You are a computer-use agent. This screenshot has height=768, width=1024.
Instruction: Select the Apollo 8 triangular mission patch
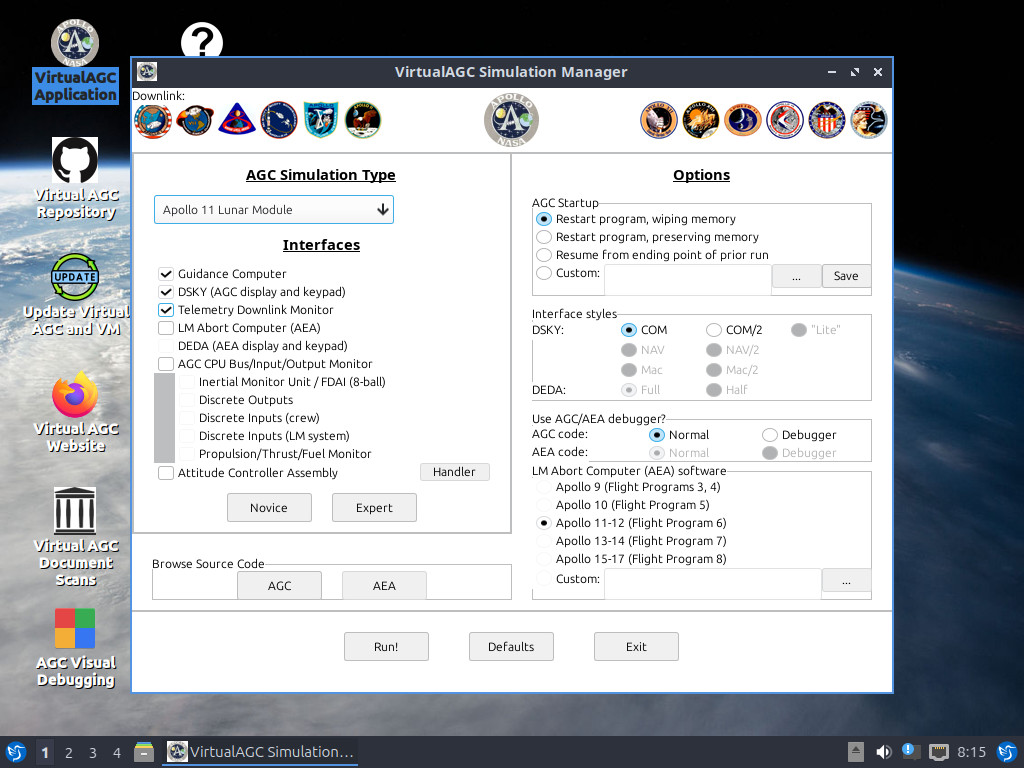pyautogui.click(x=237, y=120)
